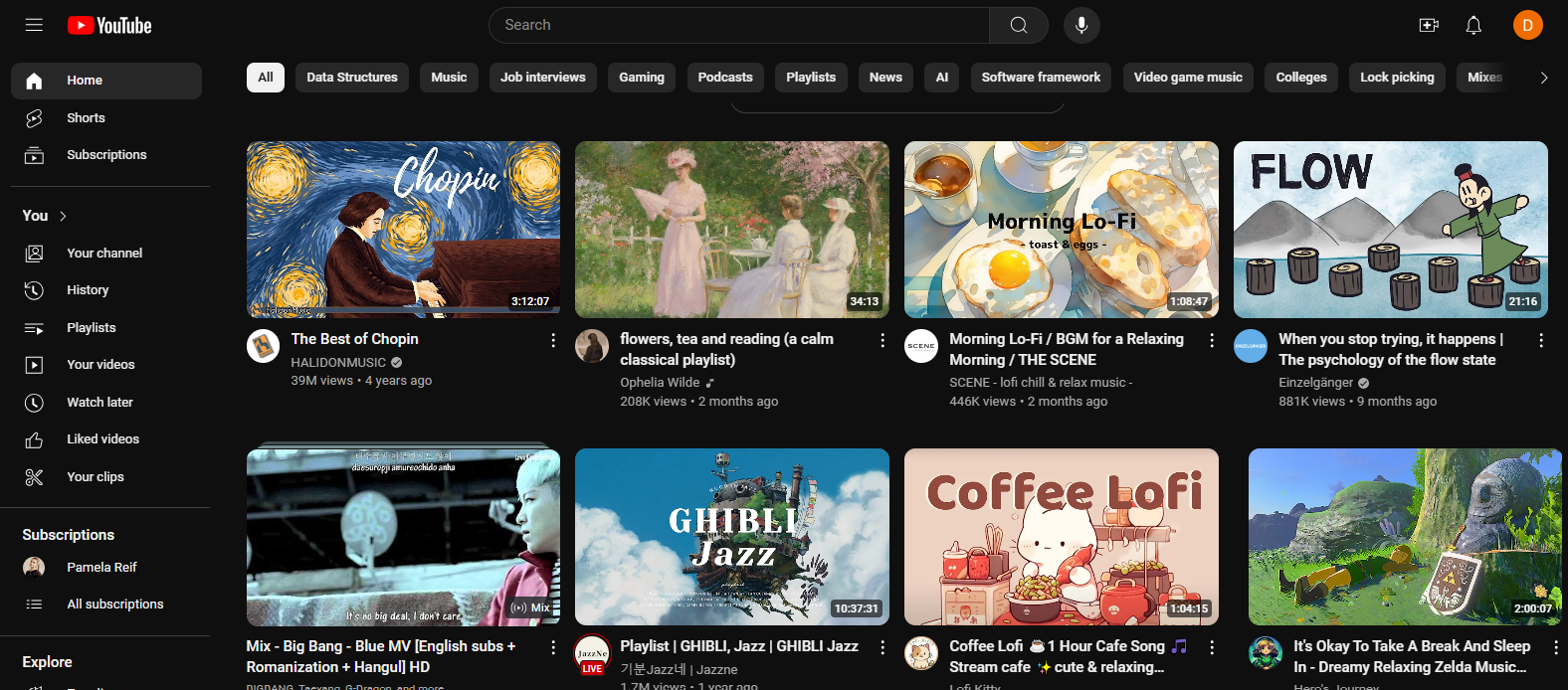Select the Job interviews chip
The image size is (1568, 690).
pos(543,78)
